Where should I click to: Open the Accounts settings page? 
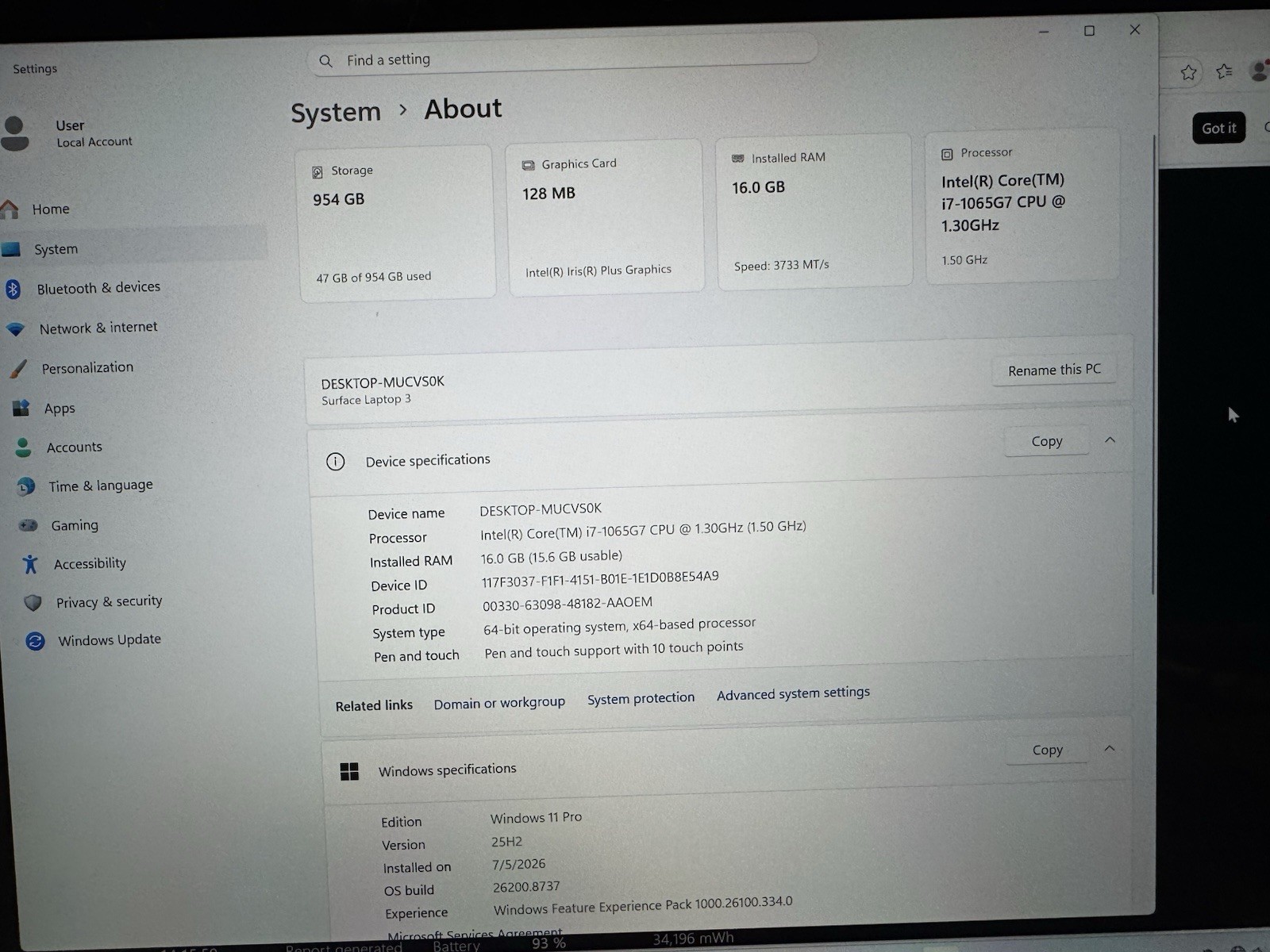tap(74, 447)
